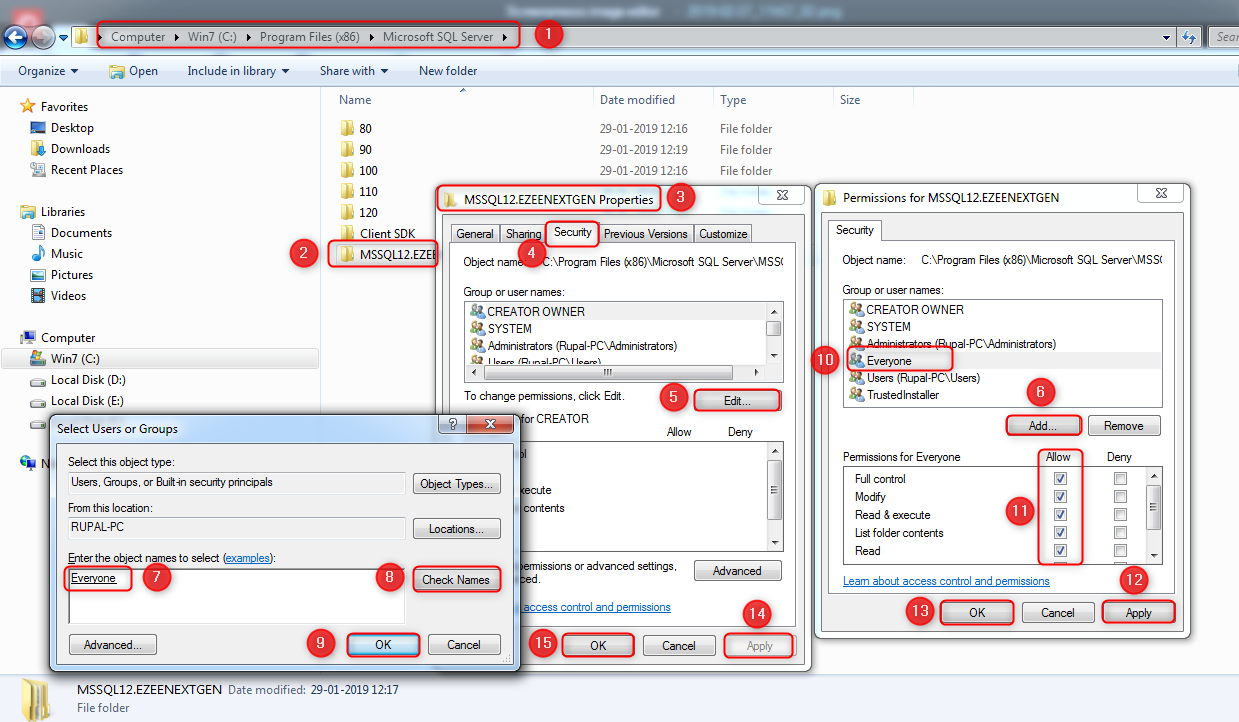Sort files by Date modified column header
The image size is (1239, 722).
tap(637, 100)
